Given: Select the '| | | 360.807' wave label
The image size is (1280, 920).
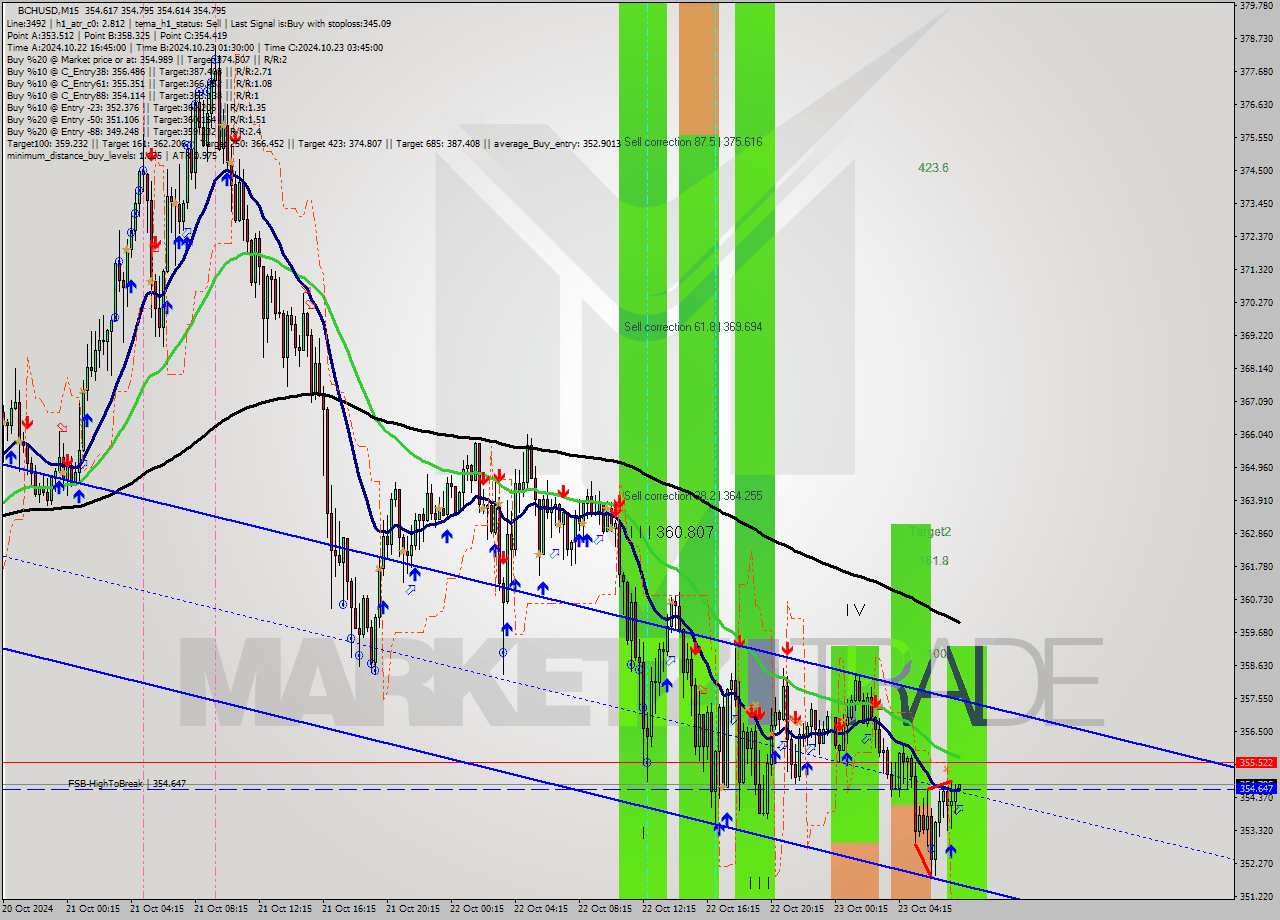Looking at the screenshot, I should (x=670, y=532).
